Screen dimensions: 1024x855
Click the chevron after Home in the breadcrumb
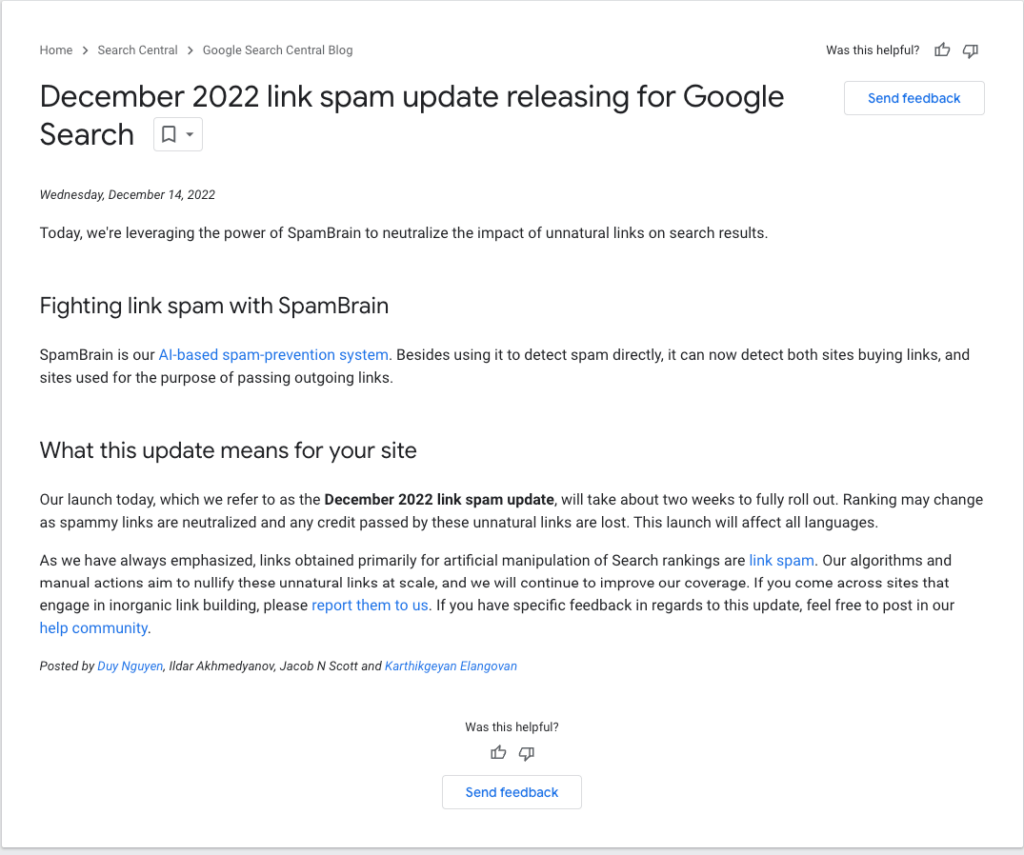pyautogui.click(x=84, y=50)
